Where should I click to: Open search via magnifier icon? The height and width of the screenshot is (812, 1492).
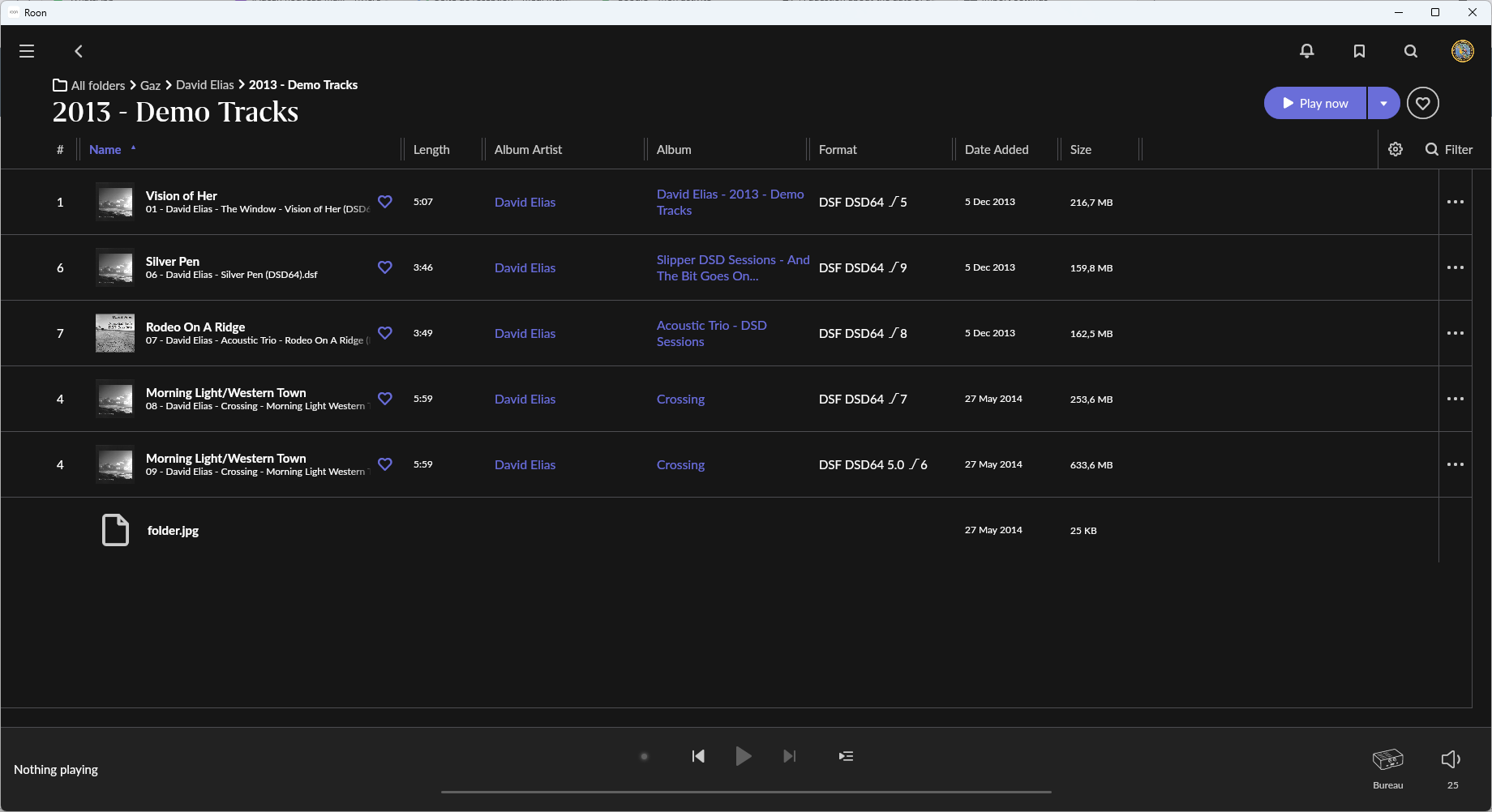1411,51
